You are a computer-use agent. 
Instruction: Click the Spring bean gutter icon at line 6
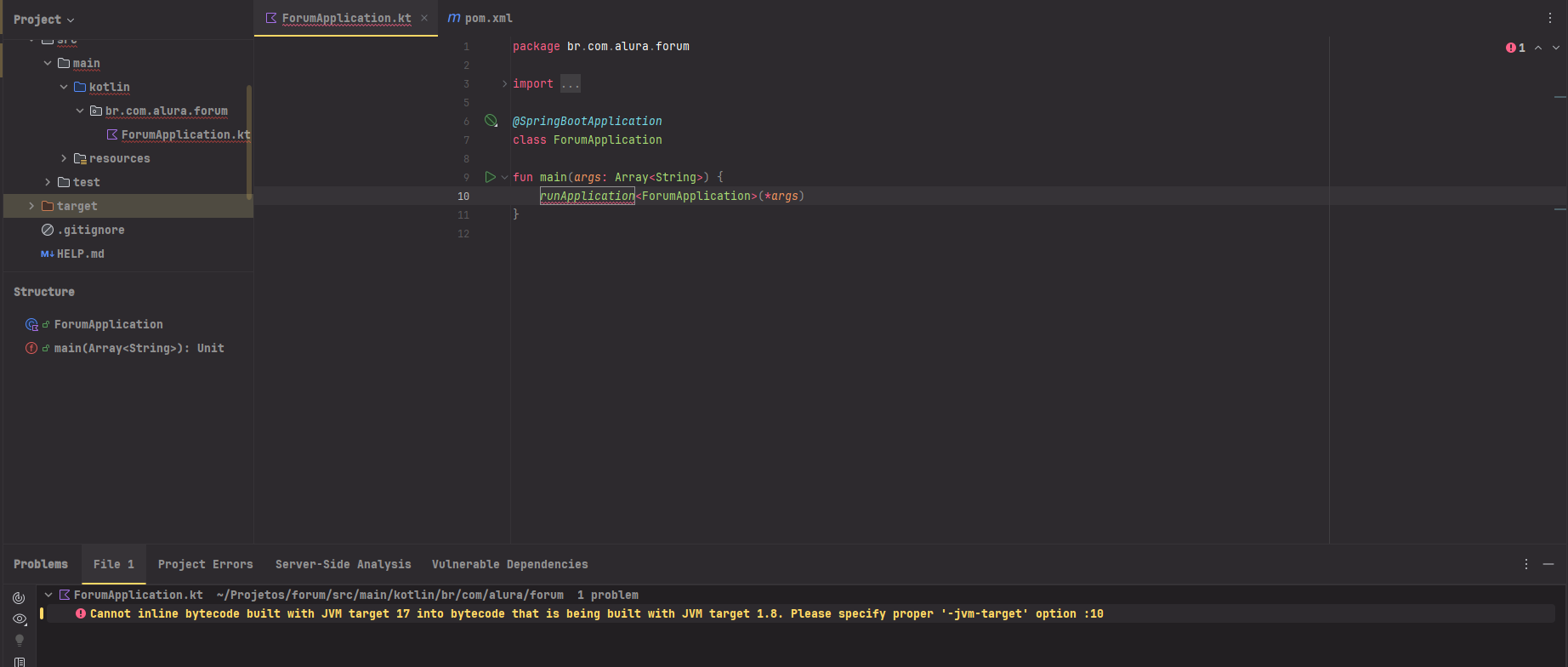pos(491,121)
